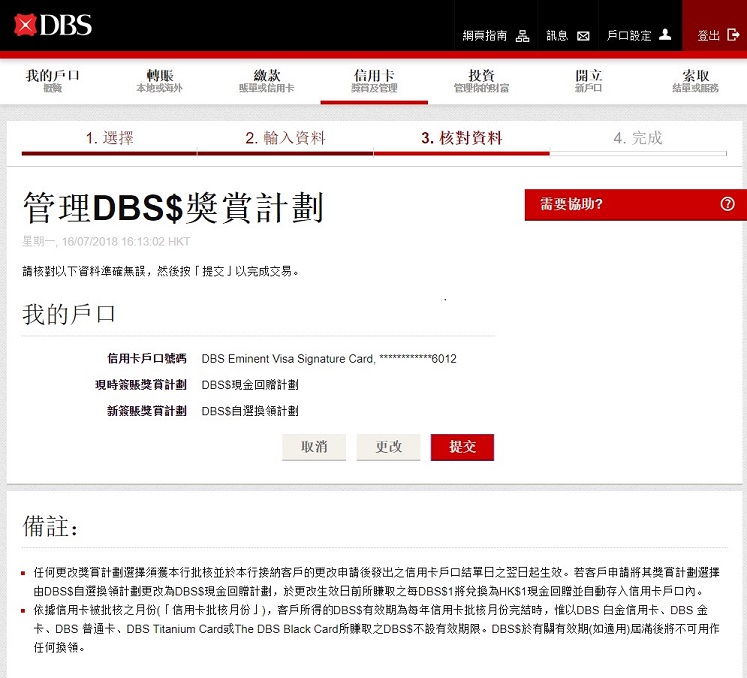Go back to step 2 輸入資料

285,138
